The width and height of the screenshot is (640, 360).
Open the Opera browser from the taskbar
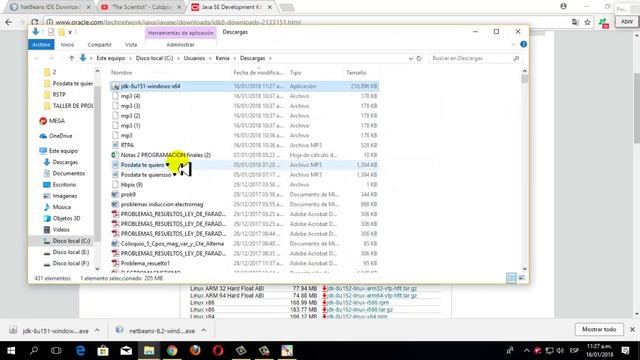coord(218,351)
